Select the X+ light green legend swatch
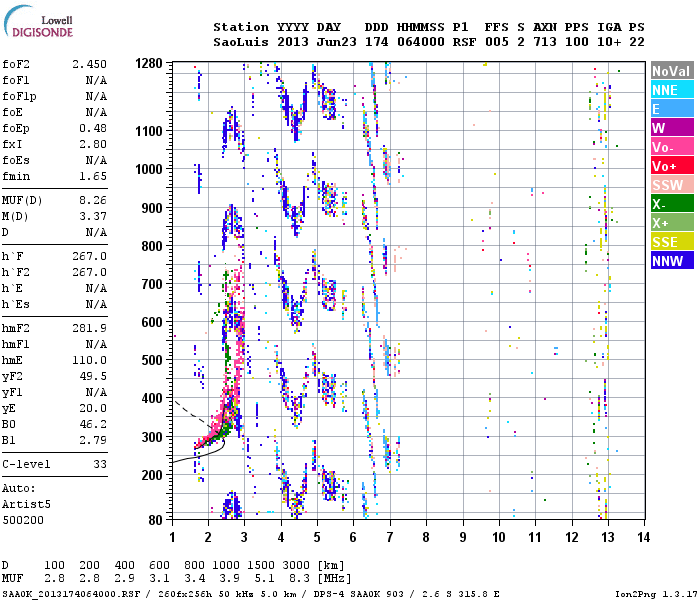 click(672, 223)
